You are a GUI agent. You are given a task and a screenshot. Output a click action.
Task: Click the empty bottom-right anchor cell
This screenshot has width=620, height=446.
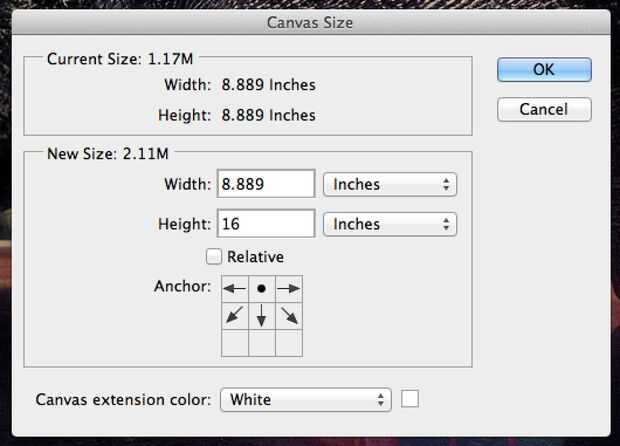click(288, 343)
